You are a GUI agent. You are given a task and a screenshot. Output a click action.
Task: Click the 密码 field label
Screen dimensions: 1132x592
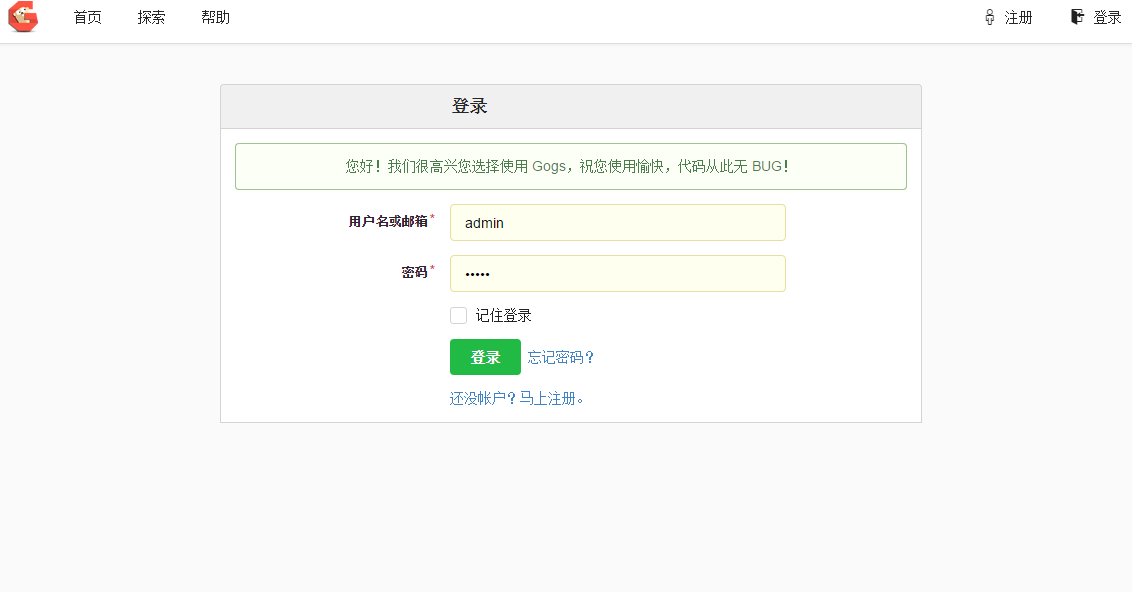point(414,272)
